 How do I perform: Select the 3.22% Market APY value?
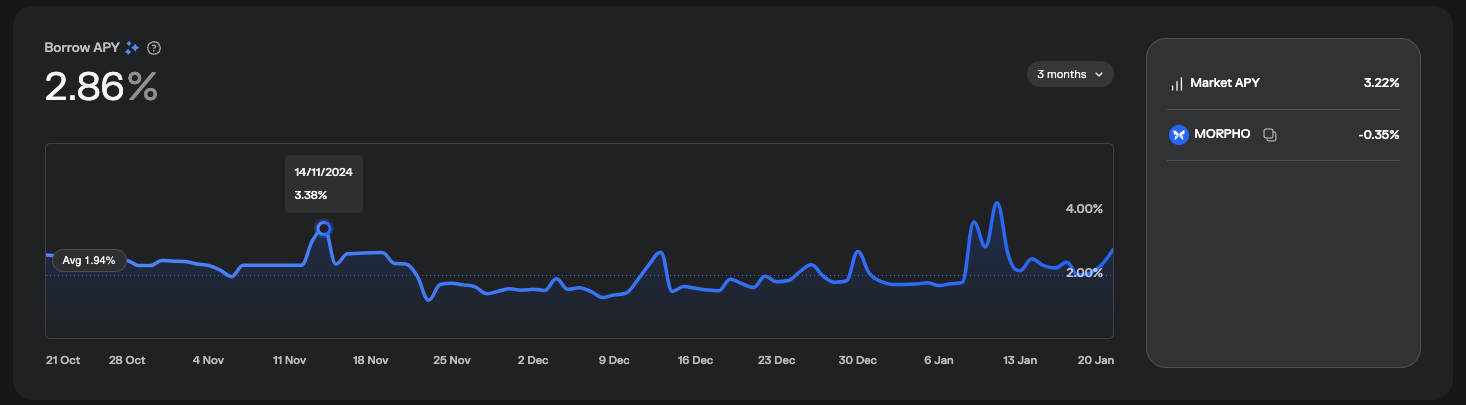(x=1380, y=83)
